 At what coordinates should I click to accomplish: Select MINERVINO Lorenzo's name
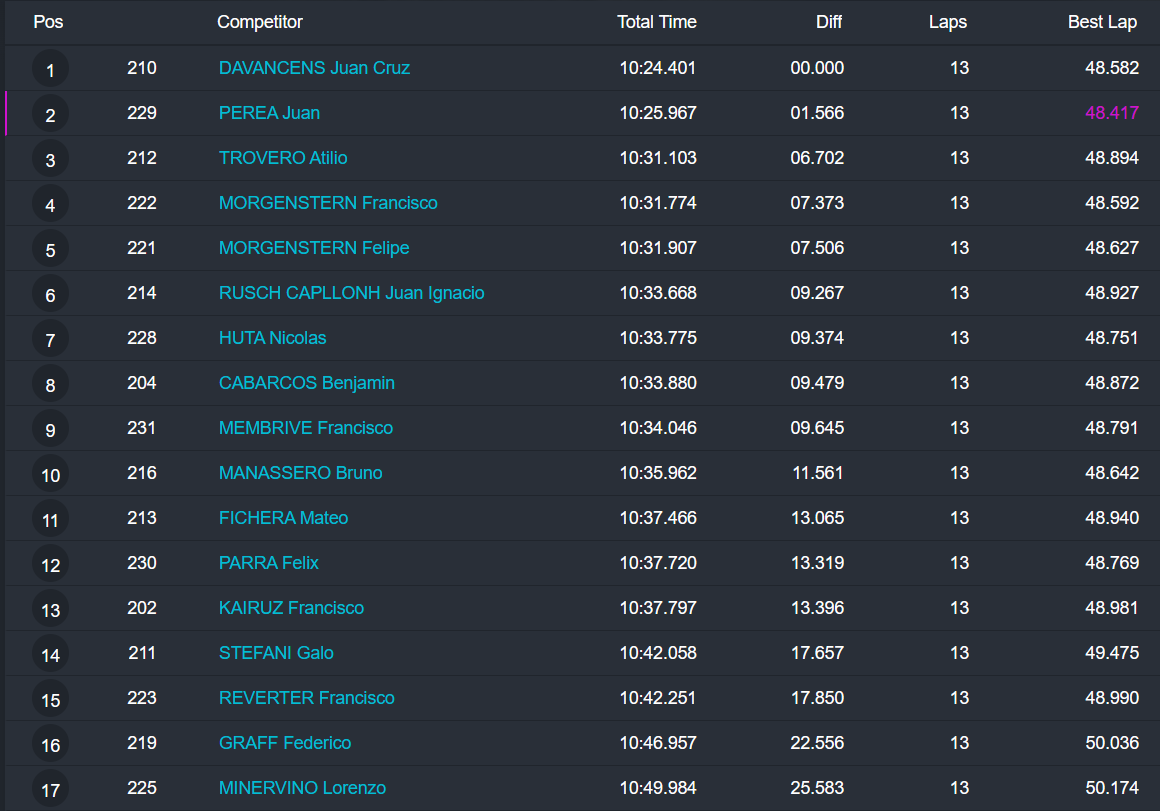(x=302, y=788)
